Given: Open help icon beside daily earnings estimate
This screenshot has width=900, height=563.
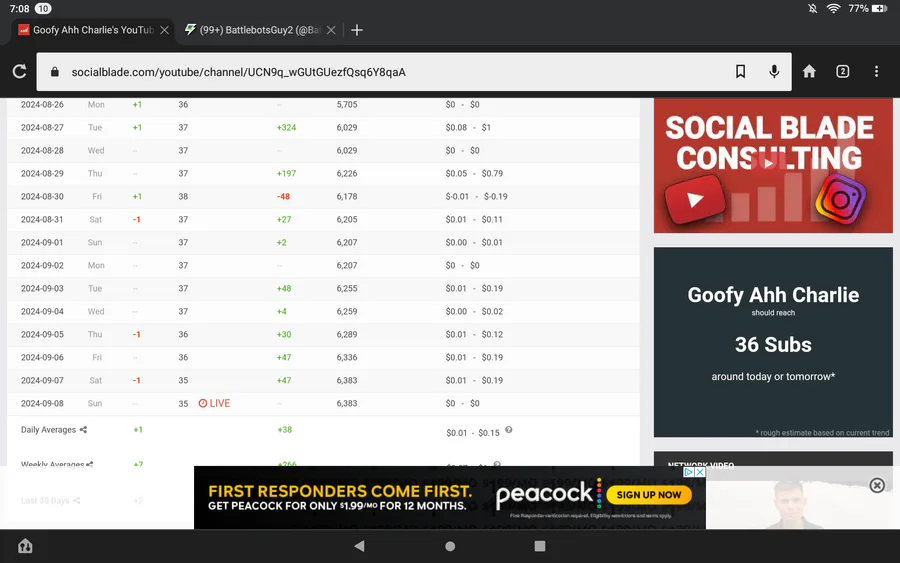Looking at the screenshot, I should click(509, 430).
